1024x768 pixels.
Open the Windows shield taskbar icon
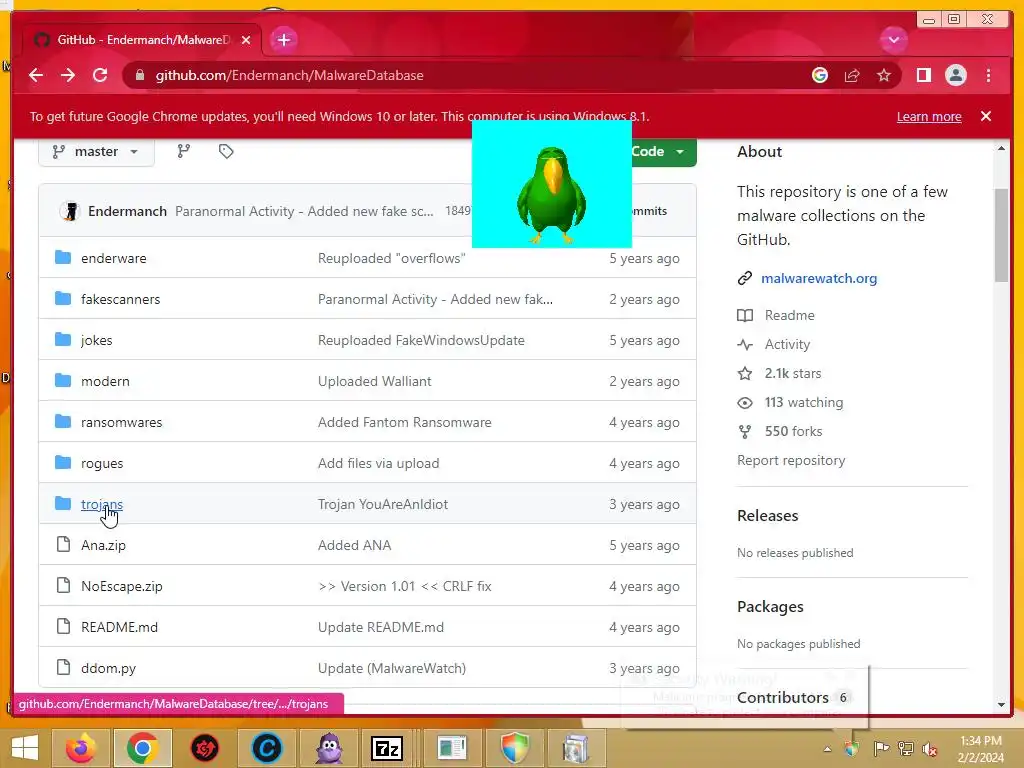(515, 748)
